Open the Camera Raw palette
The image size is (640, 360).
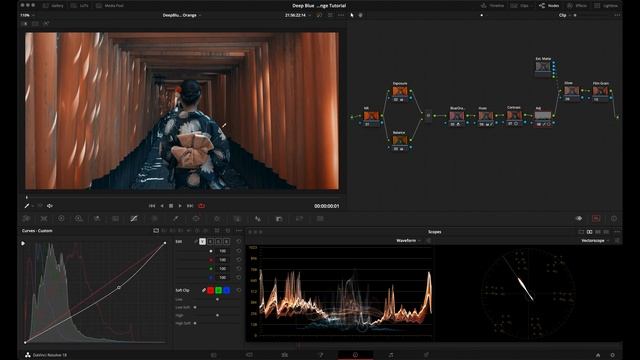tap(27, 219)
